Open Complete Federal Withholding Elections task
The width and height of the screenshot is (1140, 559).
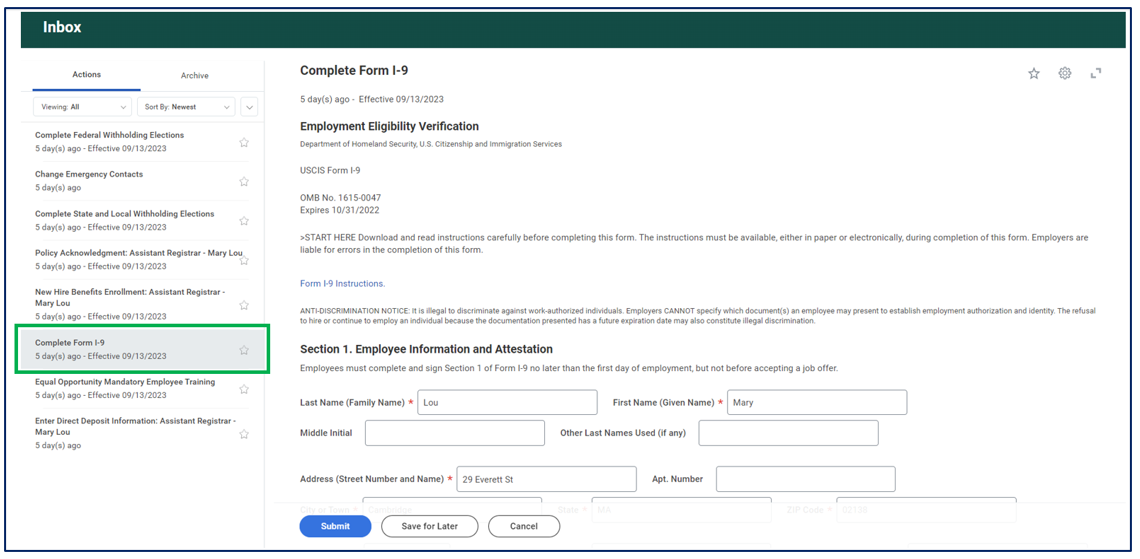142,142
